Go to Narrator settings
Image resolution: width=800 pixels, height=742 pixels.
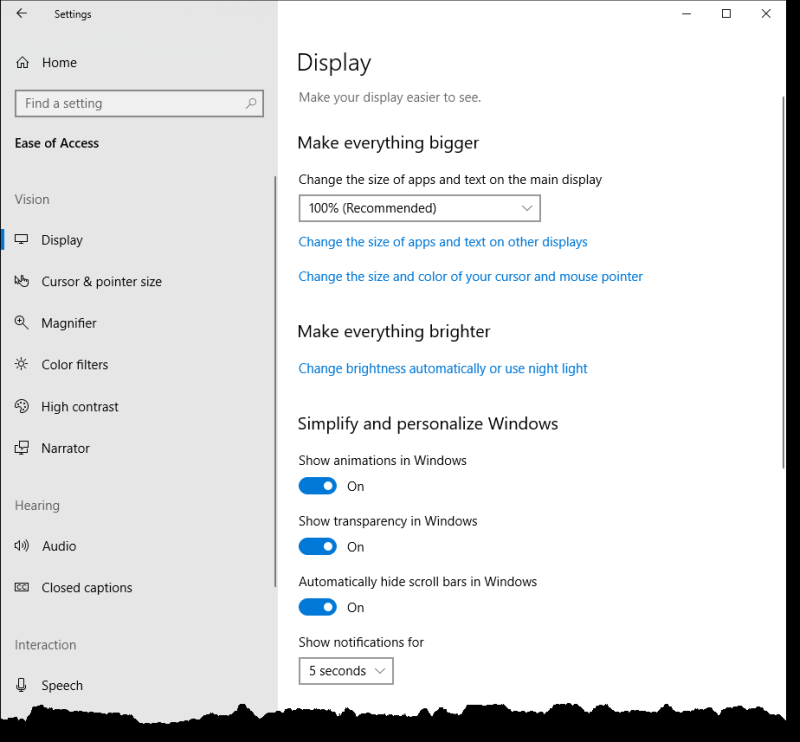click(138, 448)
